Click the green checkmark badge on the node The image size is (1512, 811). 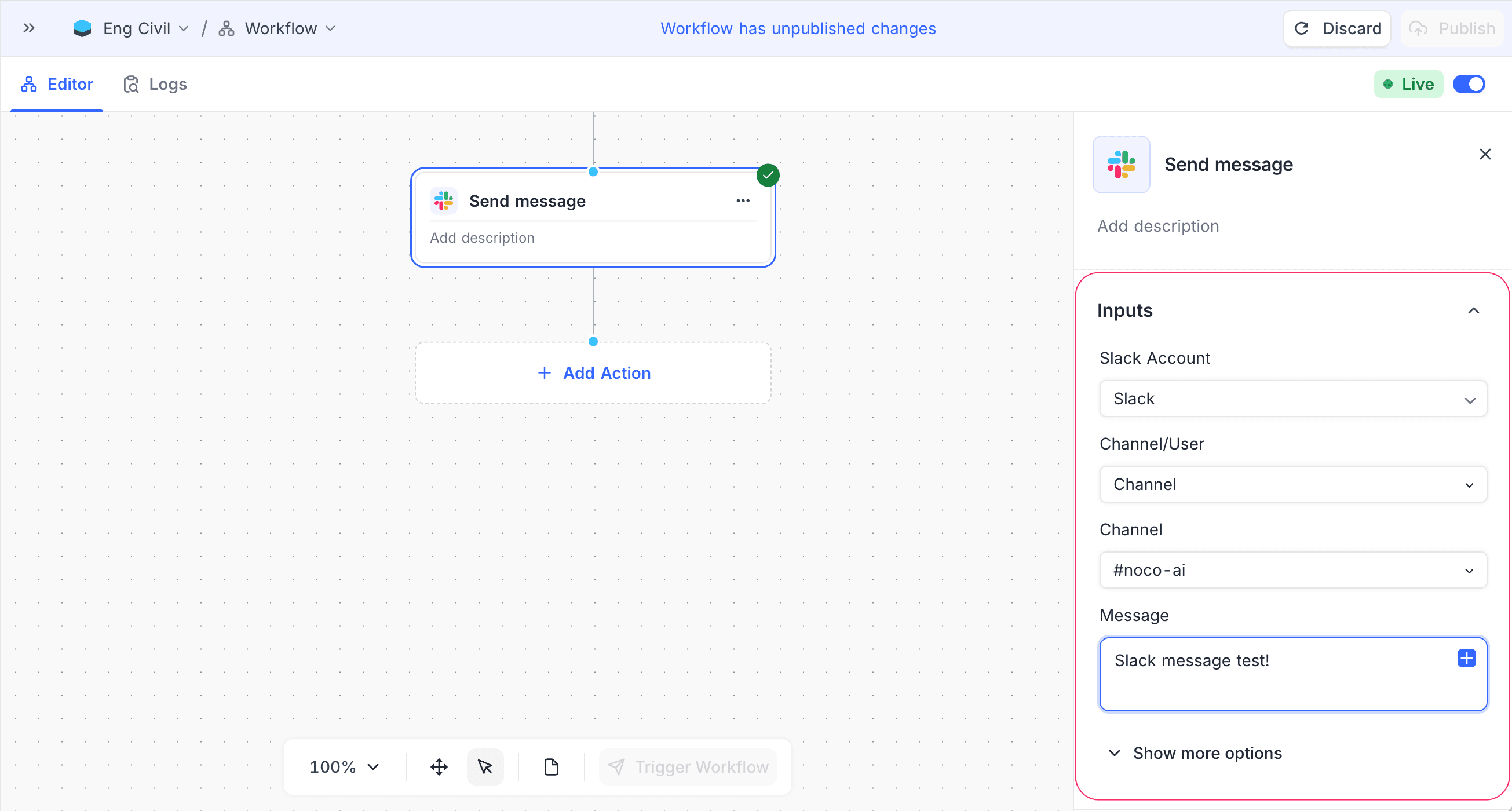768,175
